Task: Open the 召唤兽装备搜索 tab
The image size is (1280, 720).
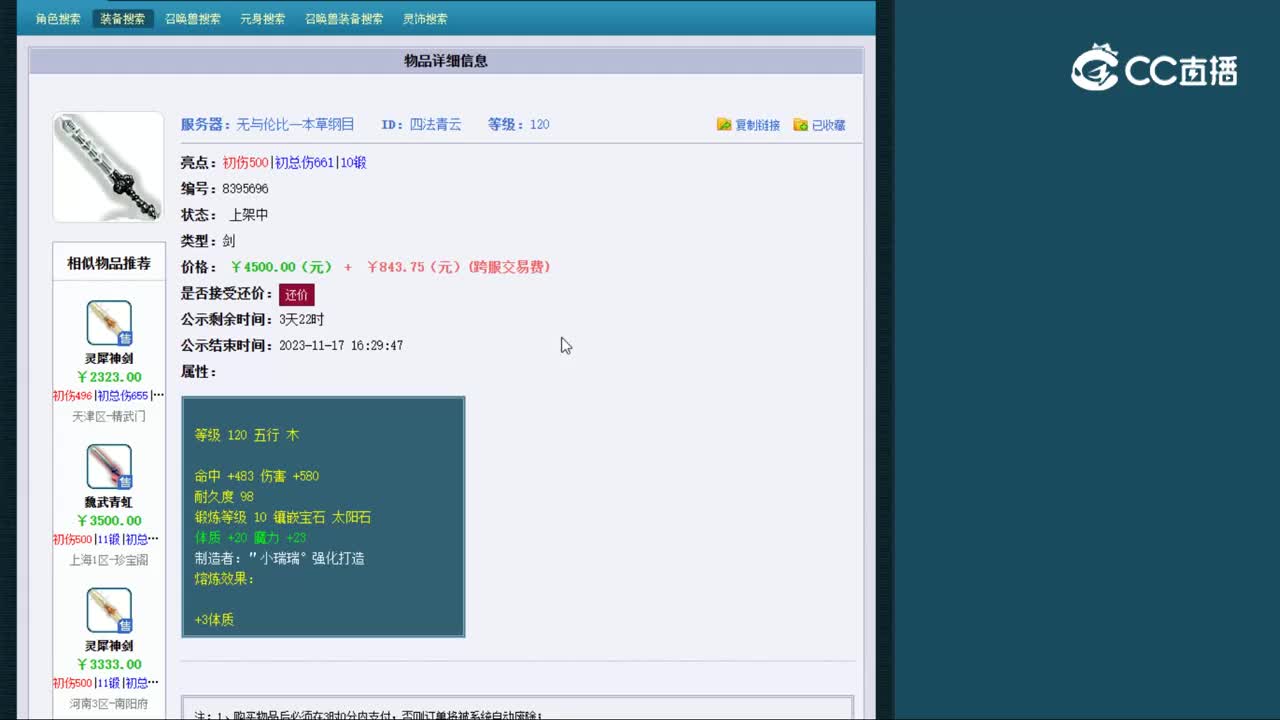Action: [344, 18]
